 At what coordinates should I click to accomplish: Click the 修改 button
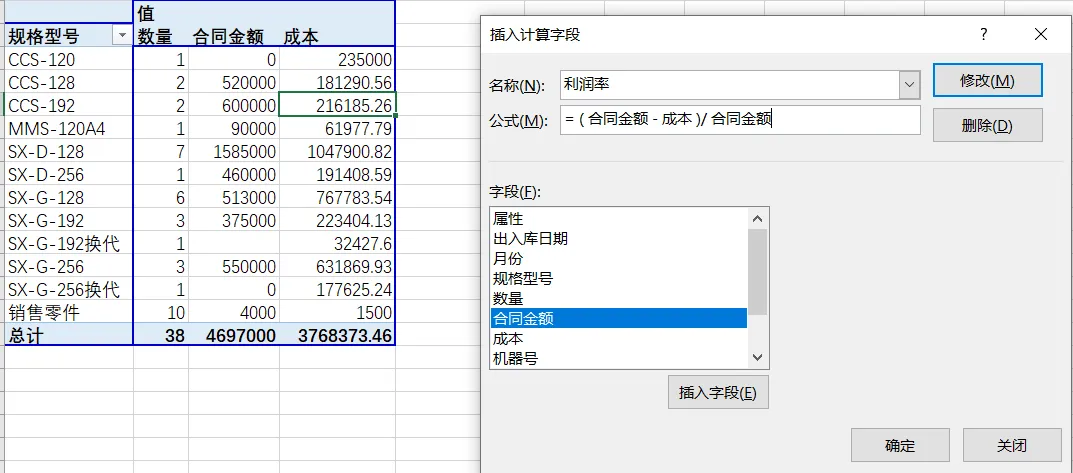[x=987, y=81]
